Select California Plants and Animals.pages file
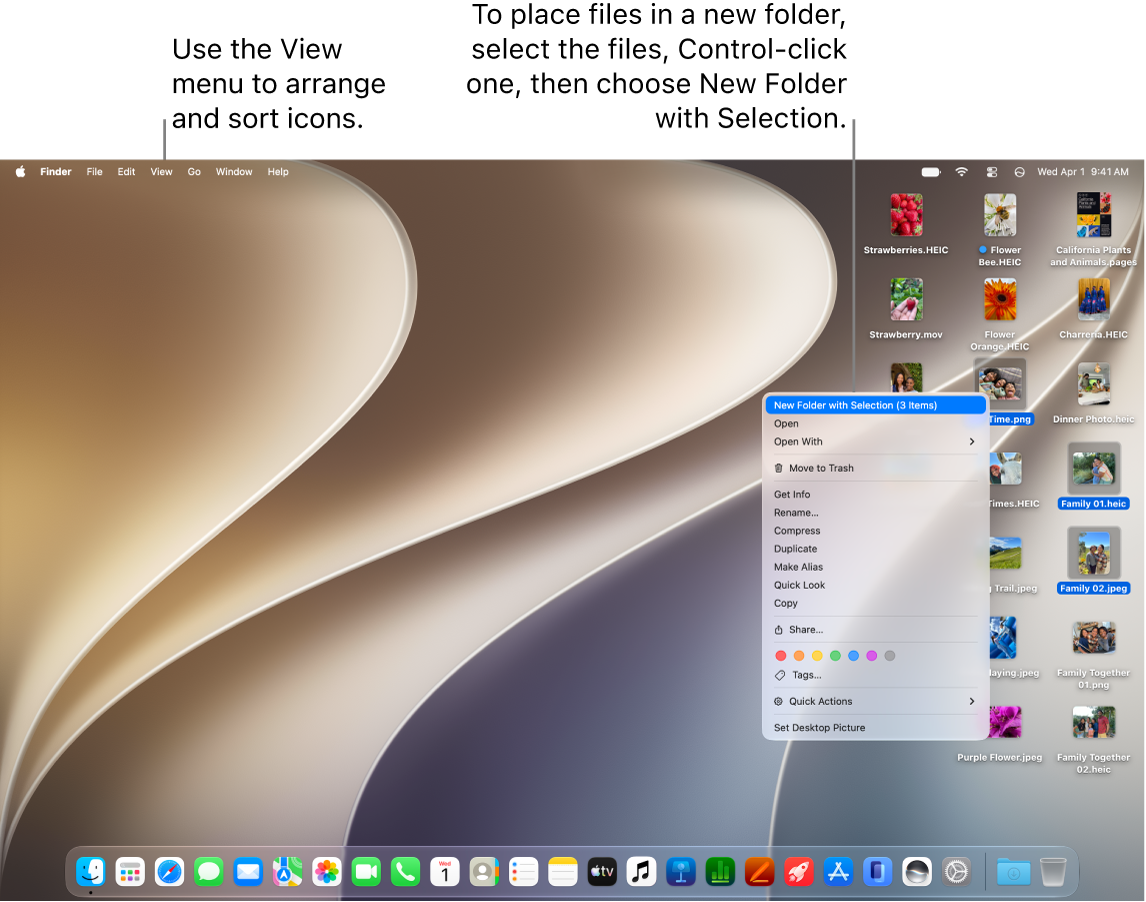The height and width of the screenshot is (902, 1146). pos(1093,230)
